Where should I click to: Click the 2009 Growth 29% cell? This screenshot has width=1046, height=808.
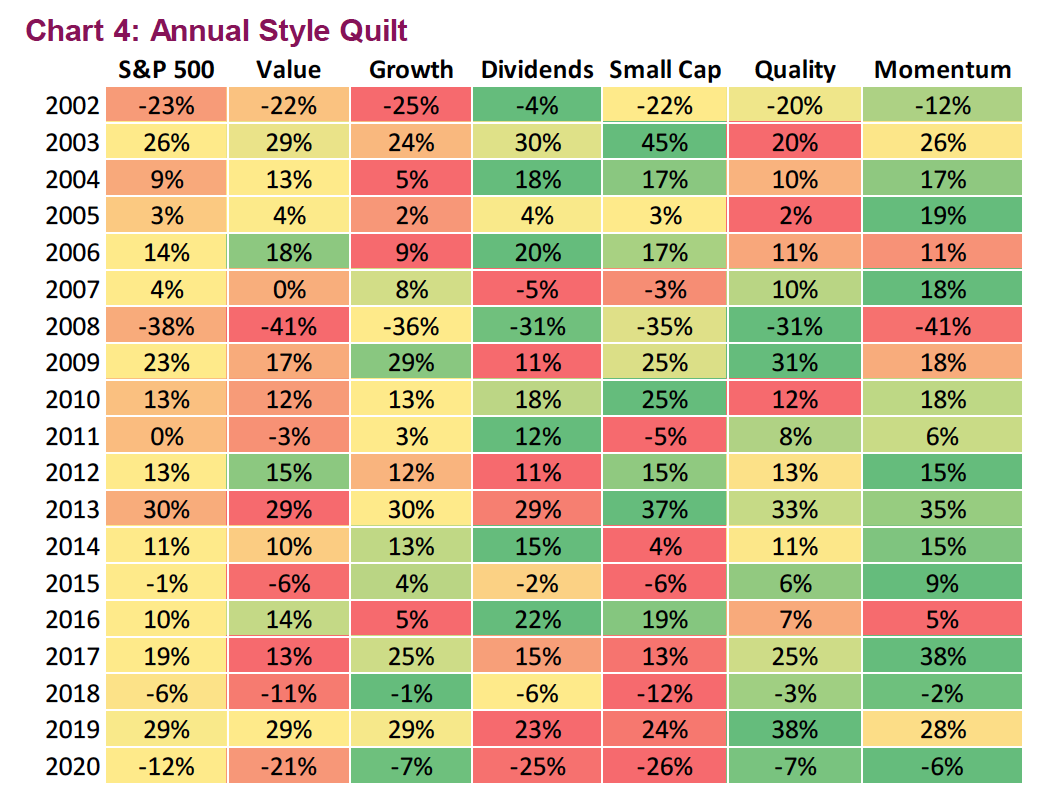pos(411,362)
